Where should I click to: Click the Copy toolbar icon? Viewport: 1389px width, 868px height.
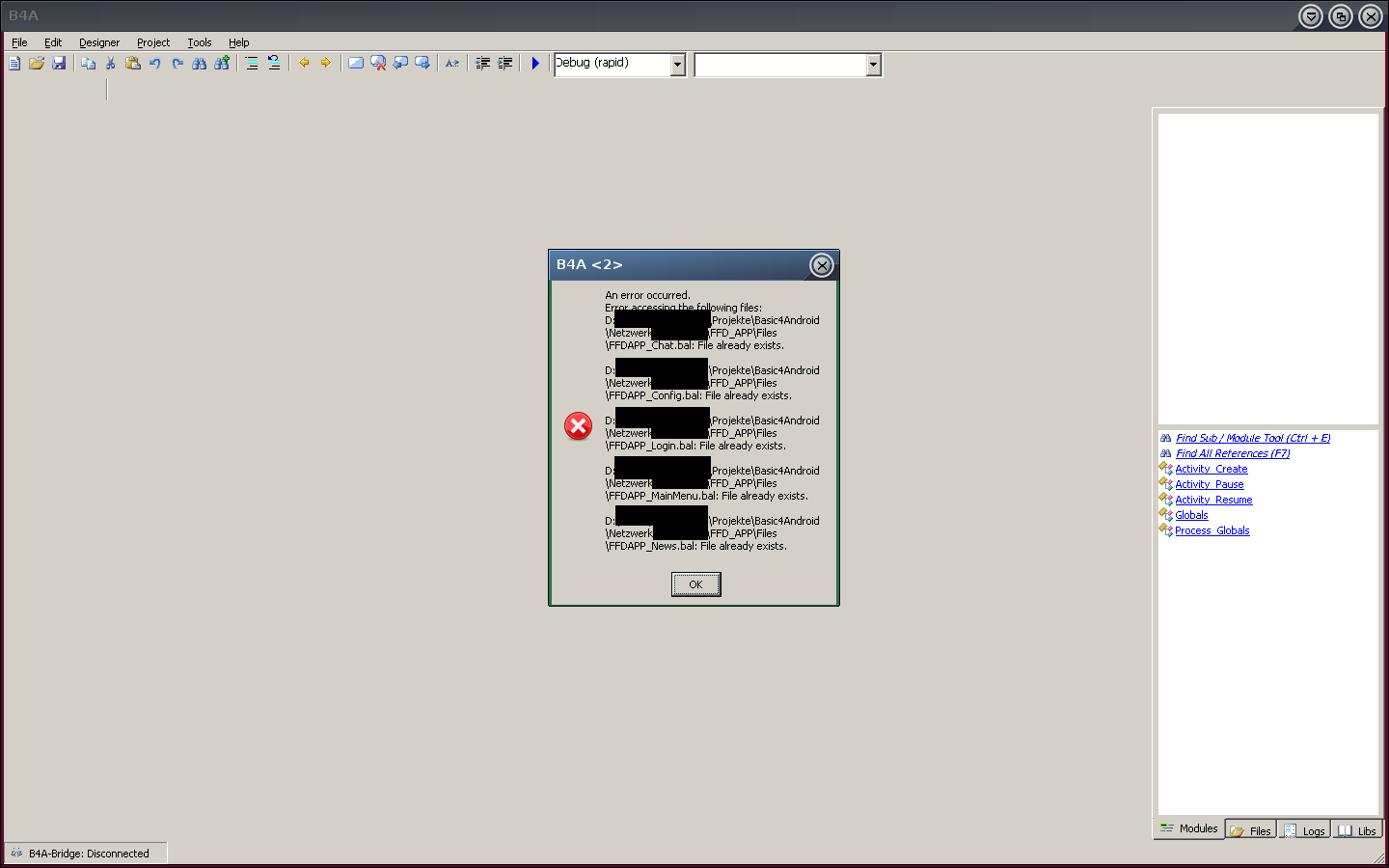click(x=88, y=63)
